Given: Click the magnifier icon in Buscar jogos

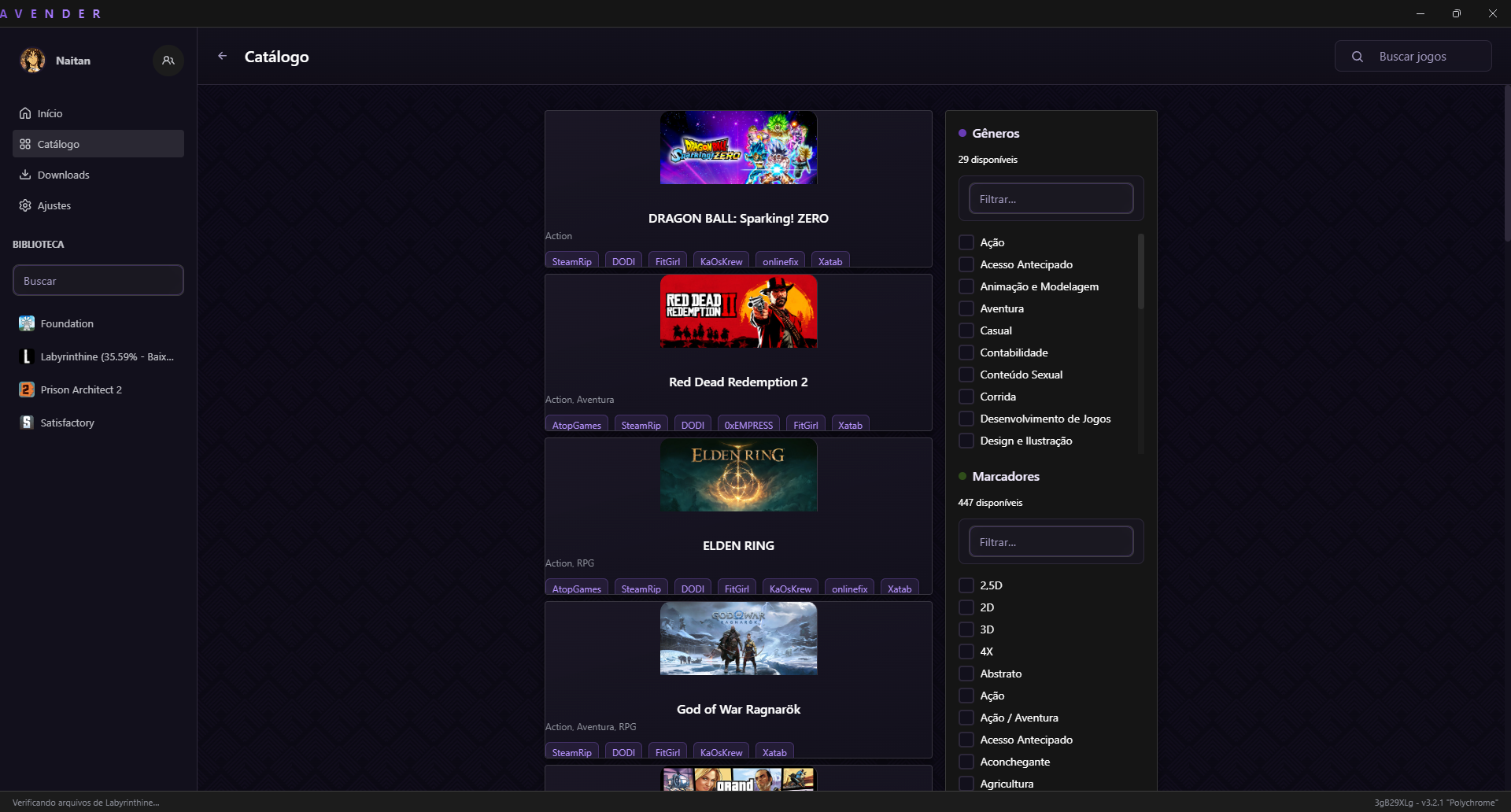Looking at the screenshot, I should [x=1357, y=57].
